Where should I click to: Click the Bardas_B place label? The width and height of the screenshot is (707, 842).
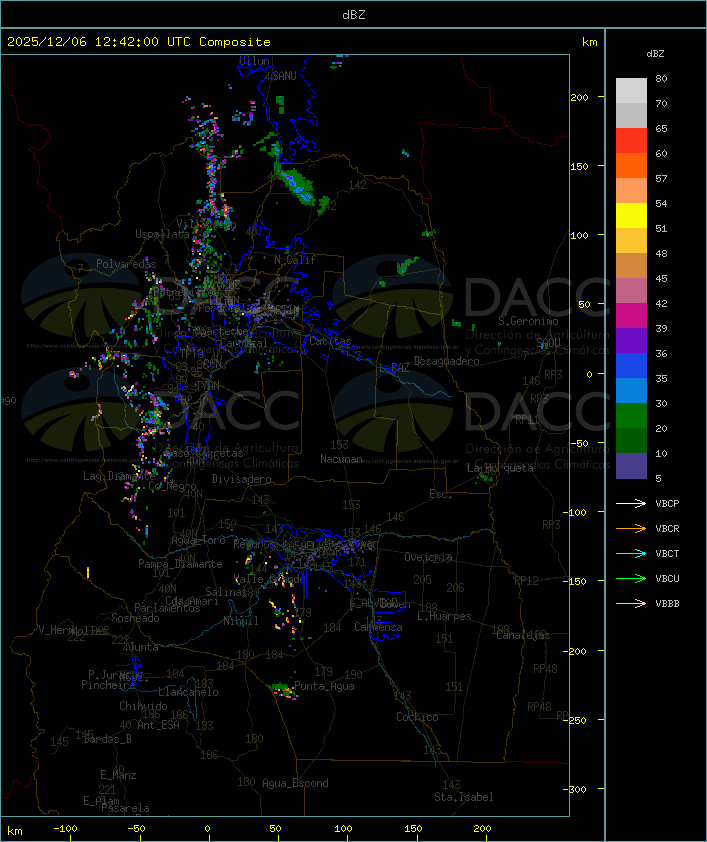[x=107, y=739]
